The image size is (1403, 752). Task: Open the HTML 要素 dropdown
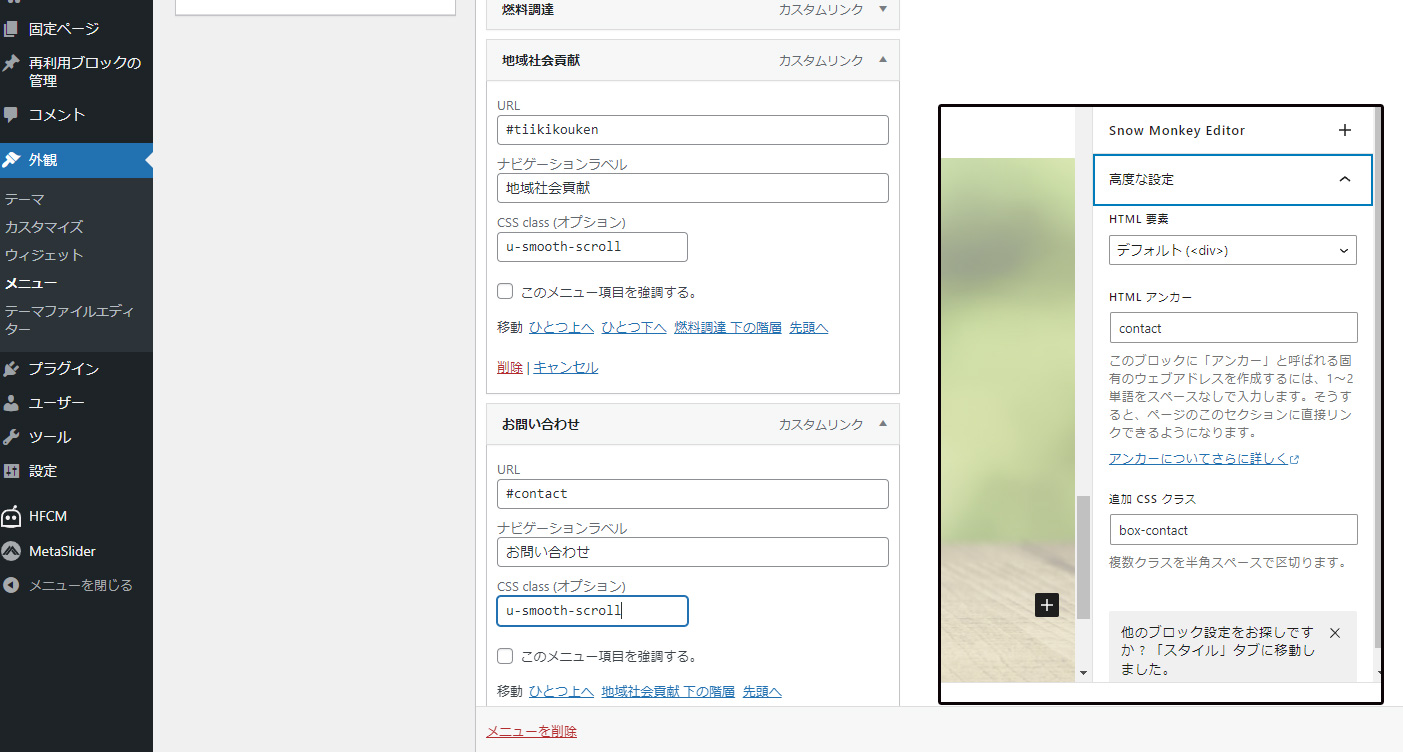[x=1232, y=250]
